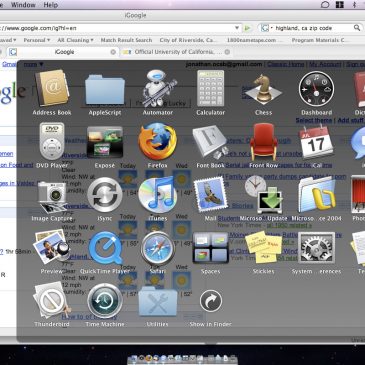Switch to the iGoogle tab
The width and height of the screenshot is (365, 365).
coord(64,52)
